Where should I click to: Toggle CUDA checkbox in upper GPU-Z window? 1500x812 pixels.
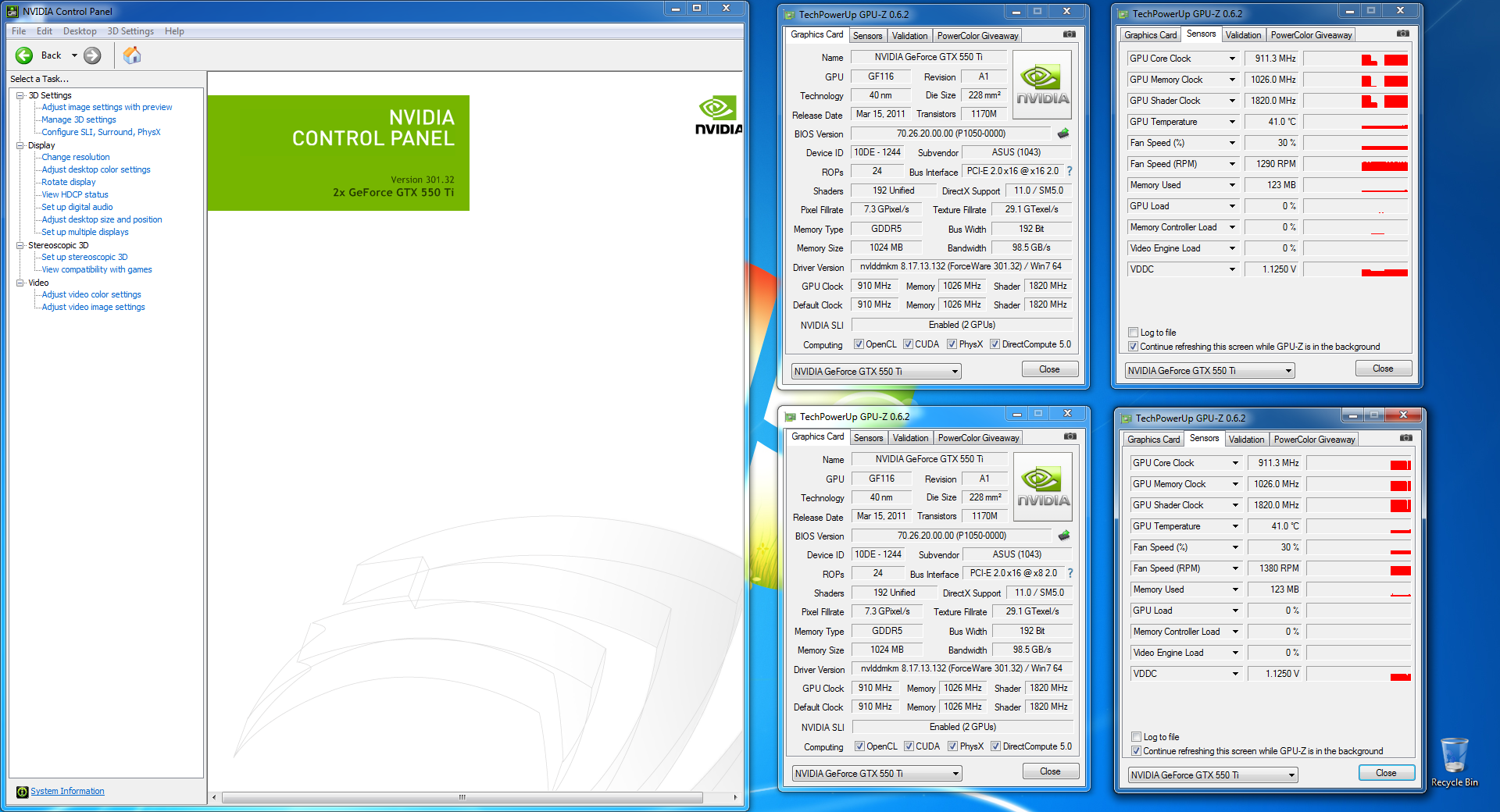click(909, 344)
